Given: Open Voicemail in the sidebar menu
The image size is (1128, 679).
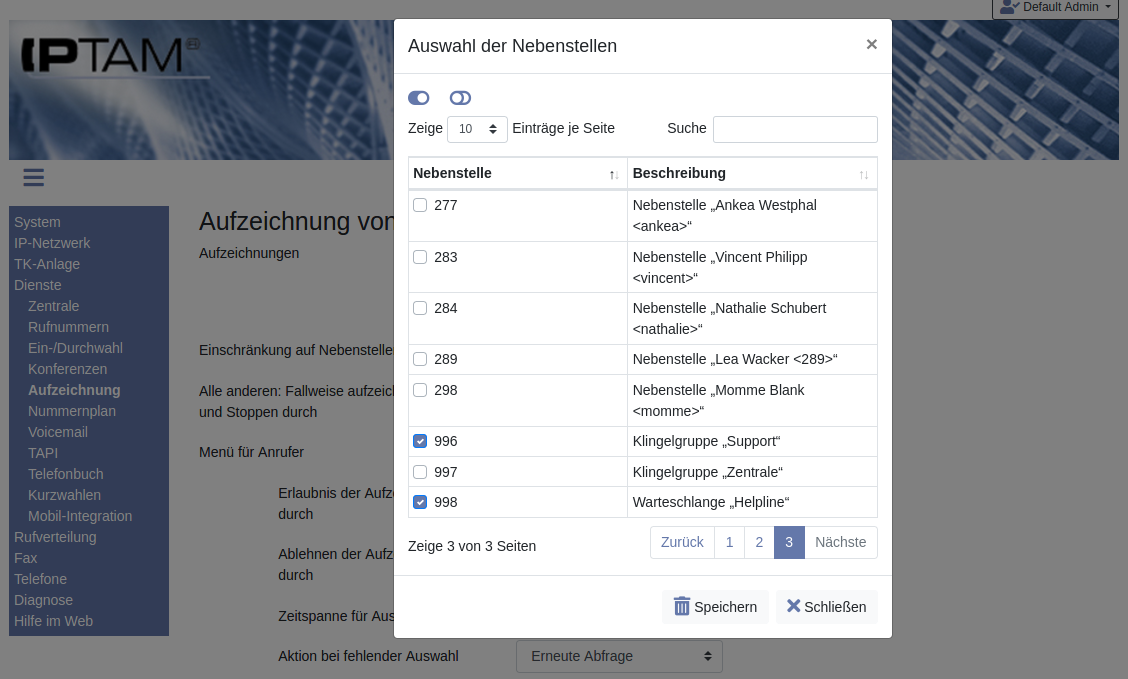Looking at the screenshot, I should click(x=58, y=432).
